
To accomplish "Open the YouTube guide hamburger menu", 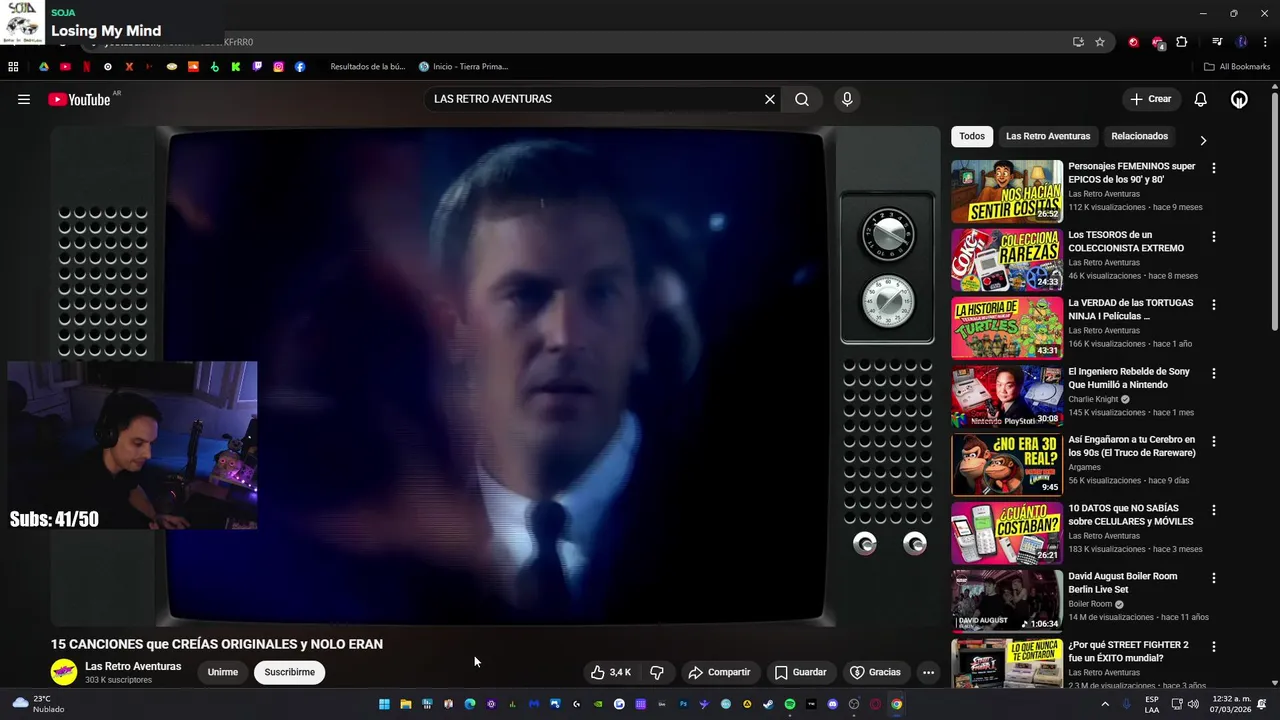I will (x=24, y=99).
